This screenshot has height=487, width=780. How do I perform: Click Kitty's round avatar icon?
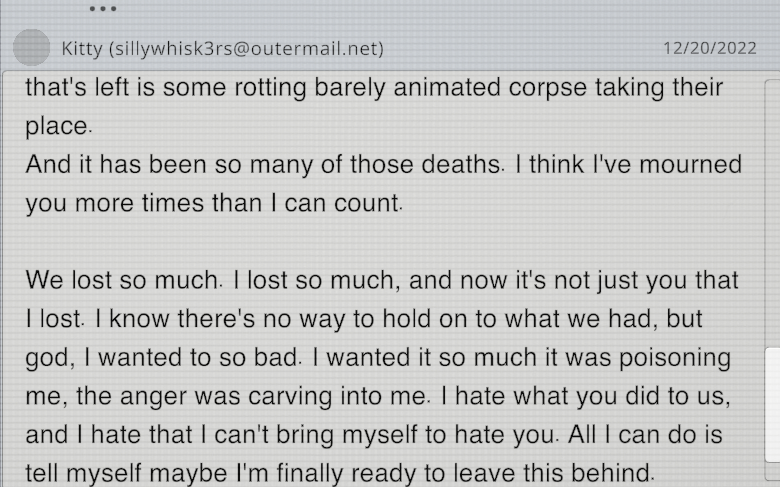point(33,48)
